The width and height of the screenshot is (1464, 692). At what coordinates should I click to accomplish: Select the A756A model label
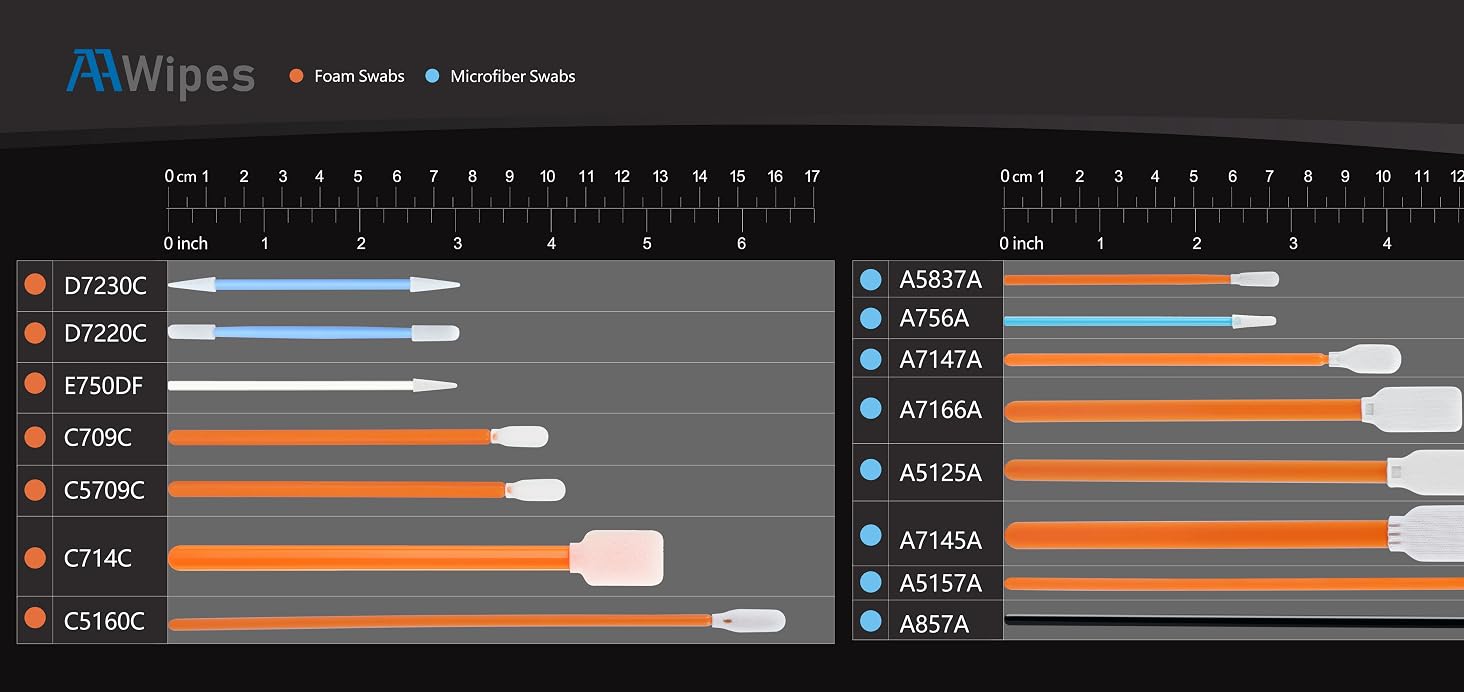934,318
